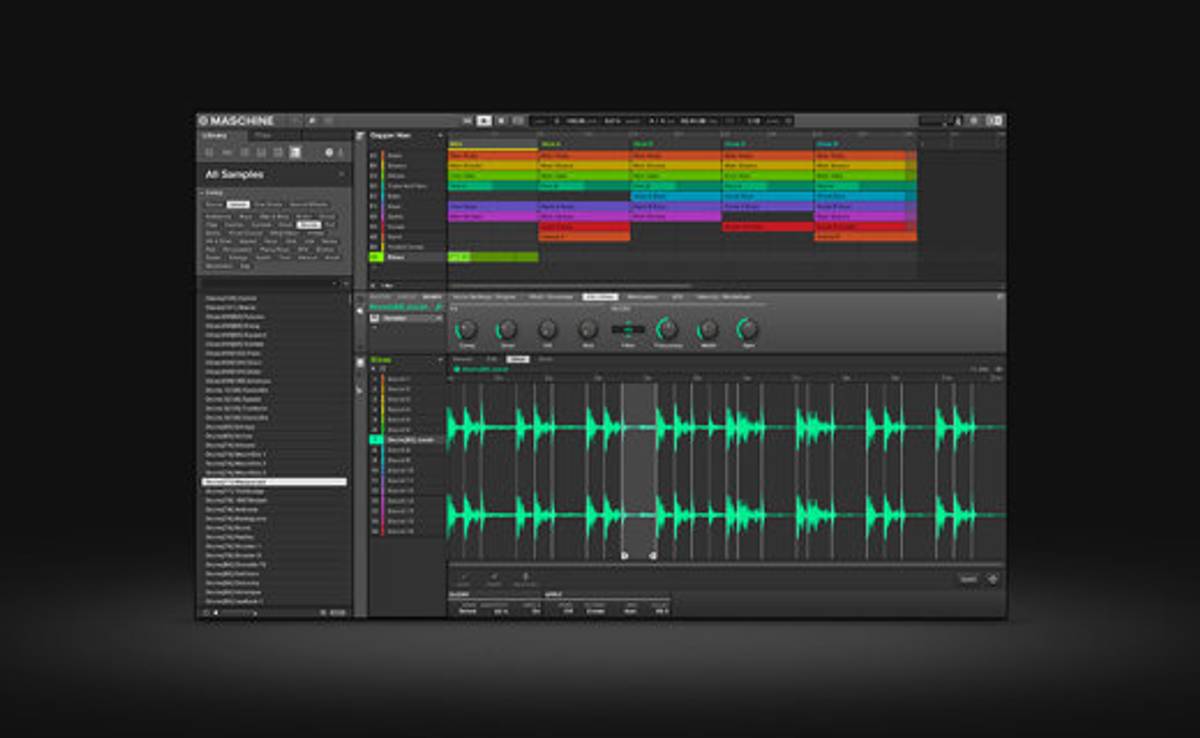Click the Gain knob
The width and height of the screenshot is (1200, 738).
point(748,329)
